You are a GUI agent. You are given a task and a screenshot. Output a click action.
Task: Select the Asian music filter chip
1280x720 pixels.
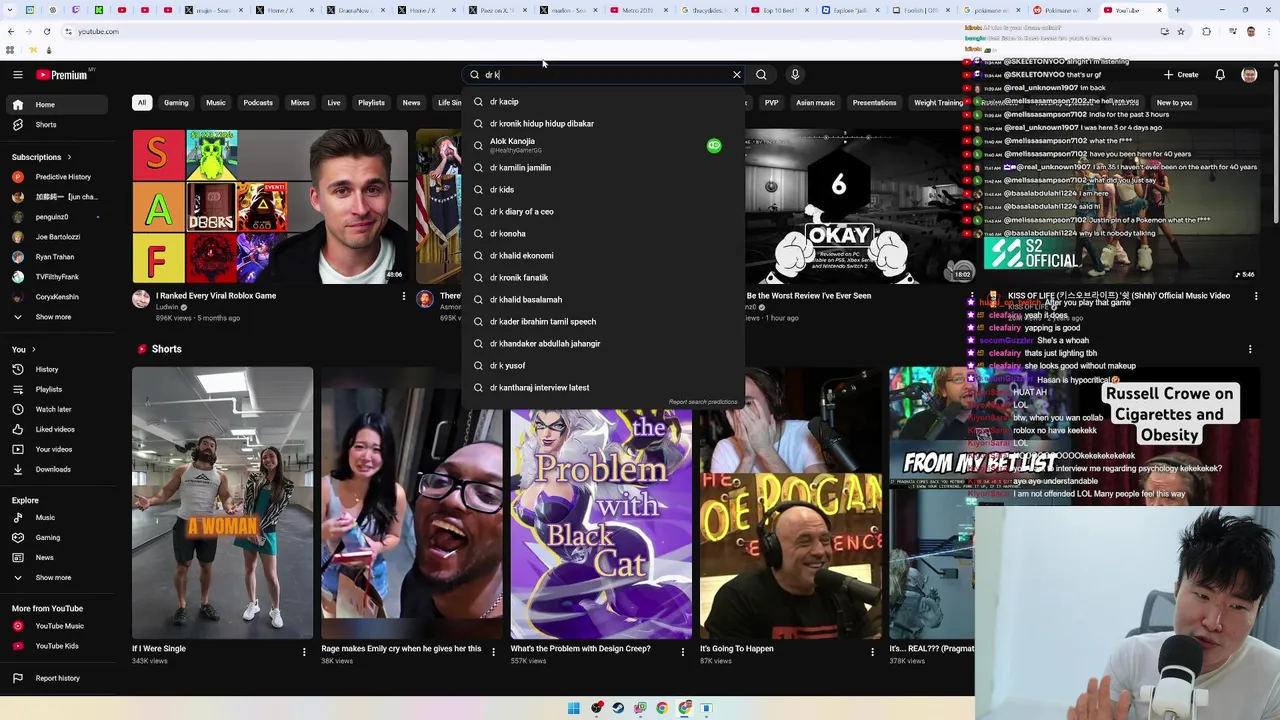pyautogui.click(x=815, y=103)
